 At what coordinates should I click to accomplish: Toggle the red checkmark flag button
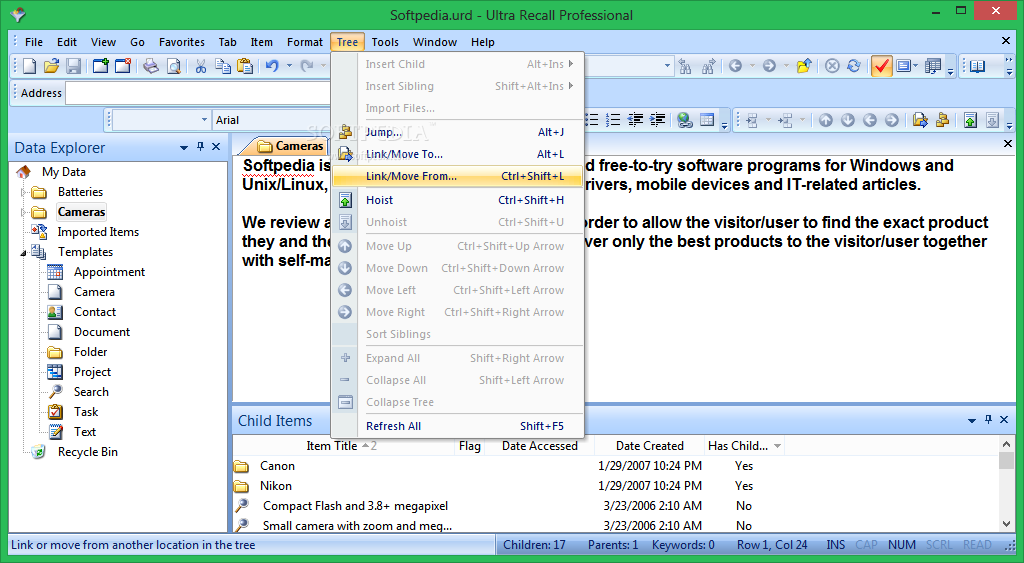[881, 66]
